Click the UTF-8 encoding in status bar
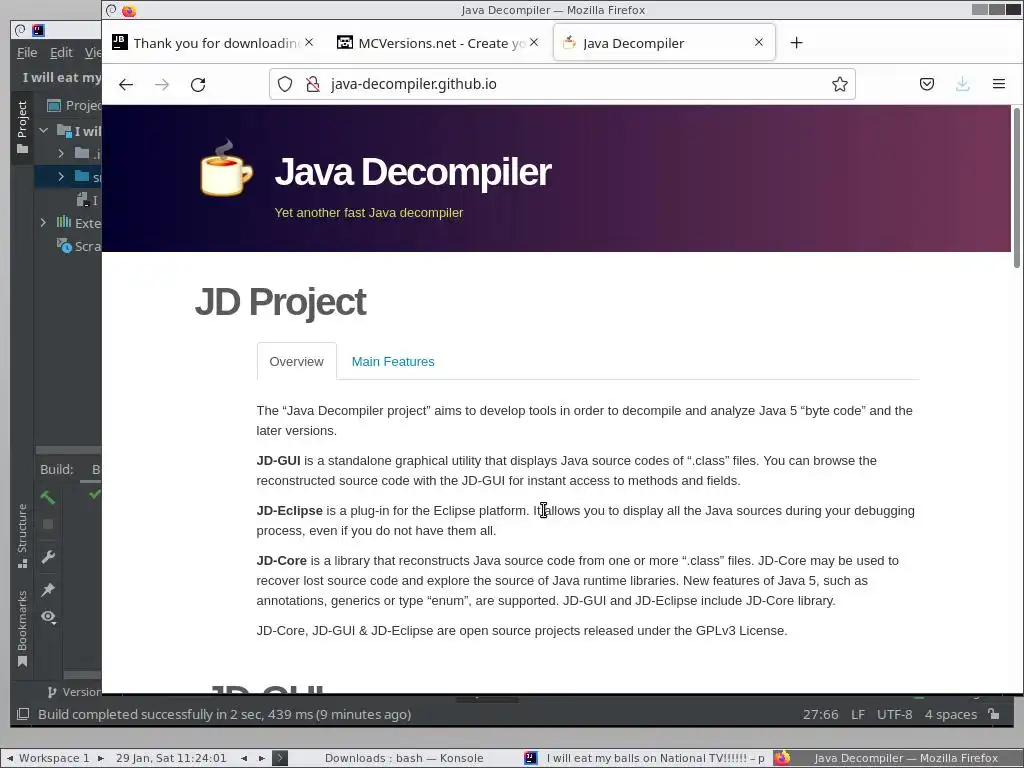1024x768 pixels. pos(894,714)
